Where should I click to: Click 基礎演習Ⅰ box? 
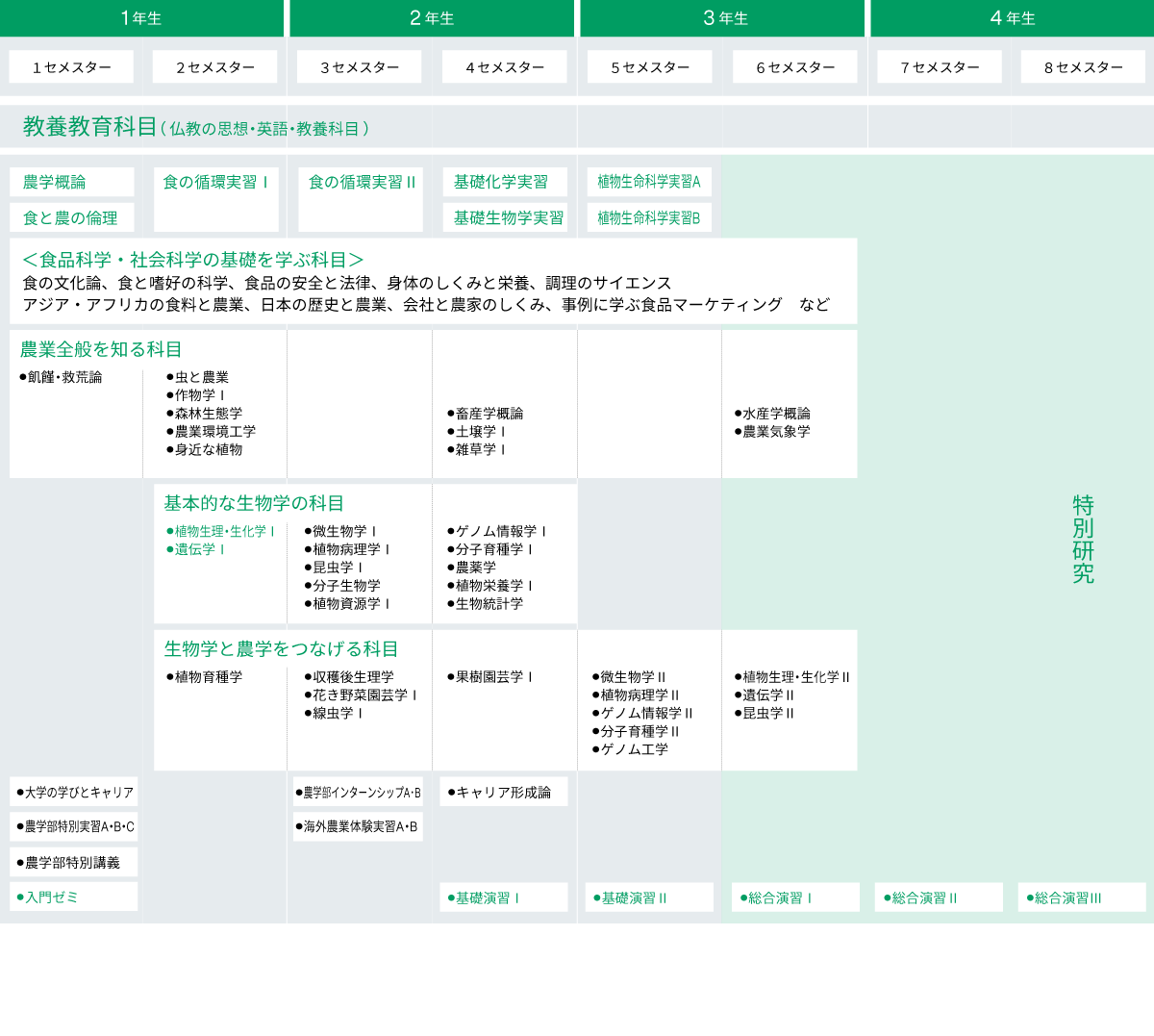(x=504, y=897)
